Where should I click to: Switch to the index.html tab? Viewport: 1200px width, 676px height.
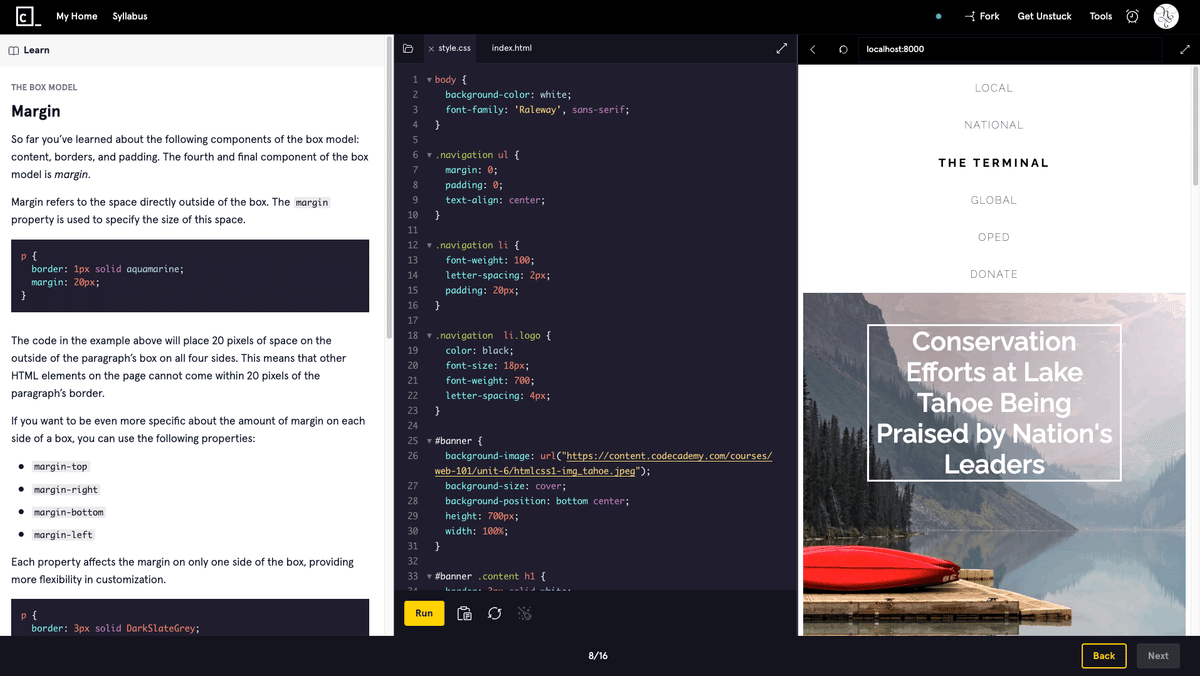[512, 48]
